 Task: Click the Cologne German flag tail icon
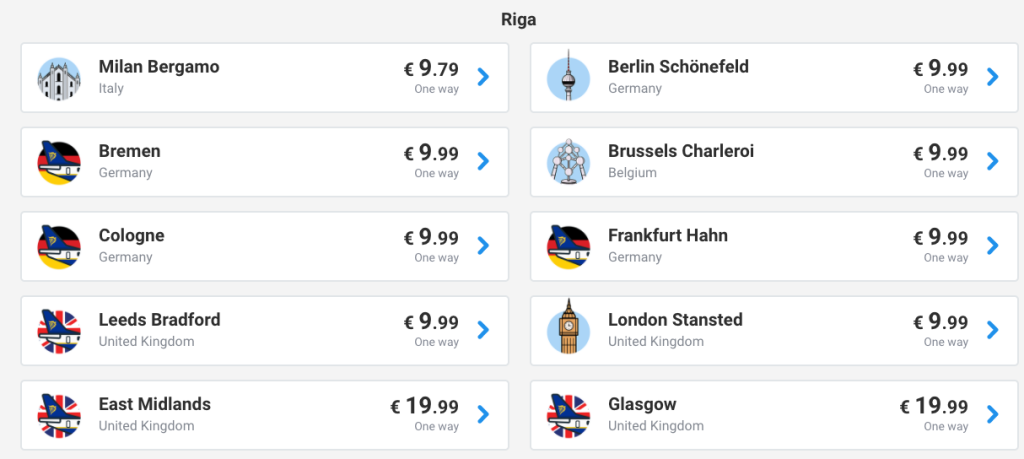coord(59,246)
